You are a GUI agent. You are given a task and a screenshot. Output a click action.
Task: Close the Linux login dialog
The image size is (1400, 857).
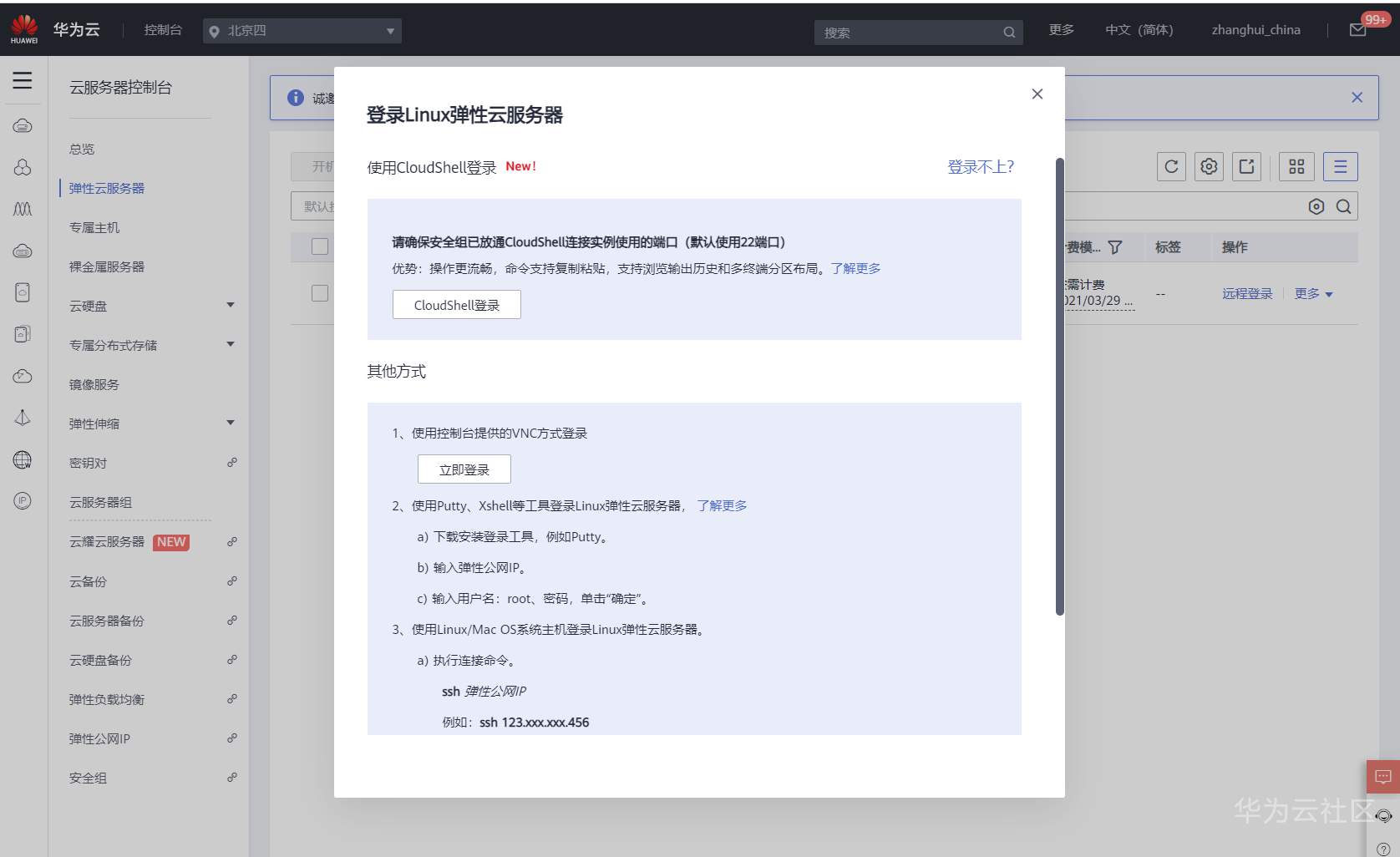click(1037, 94)
